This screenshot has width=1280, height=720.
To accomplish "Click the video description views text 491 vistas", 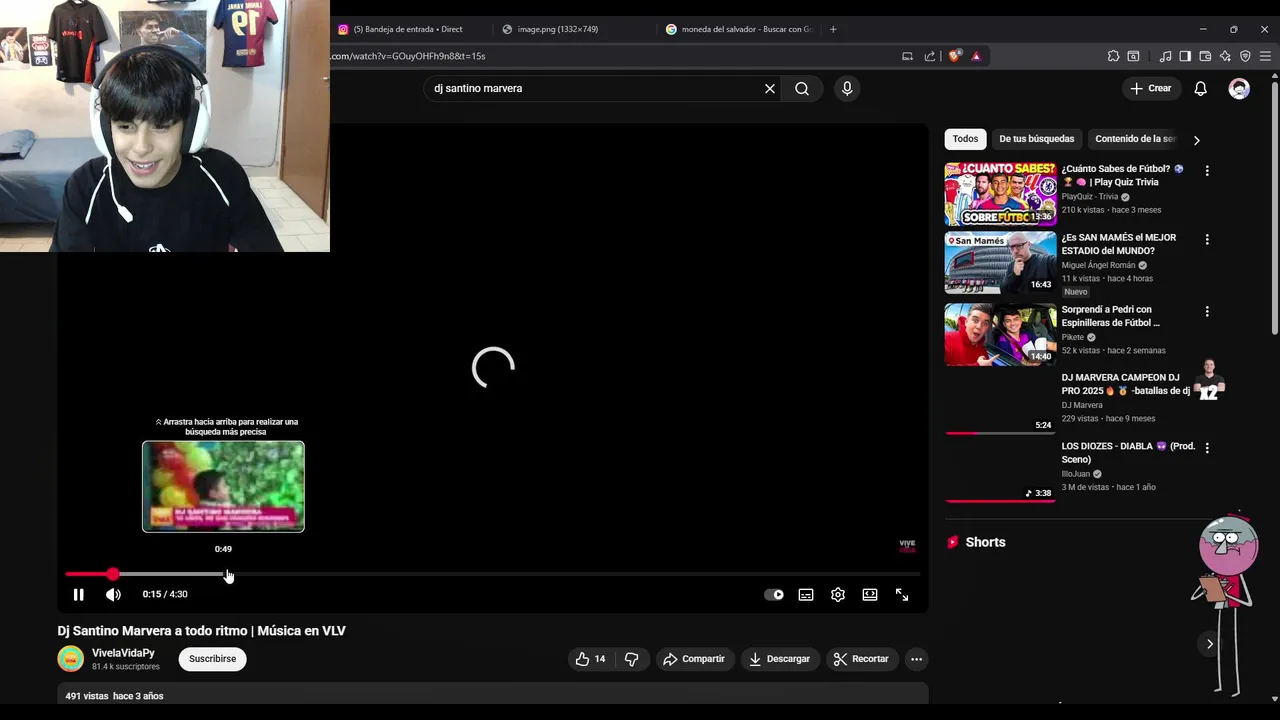I will tap(86, 696).
